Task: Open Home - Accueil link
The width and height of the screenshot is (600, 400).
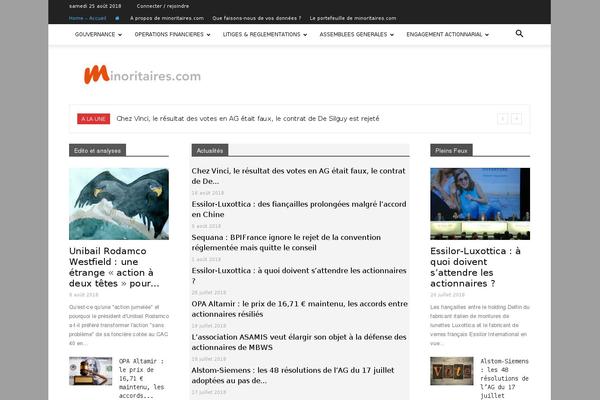Action: tap(87, 18)
